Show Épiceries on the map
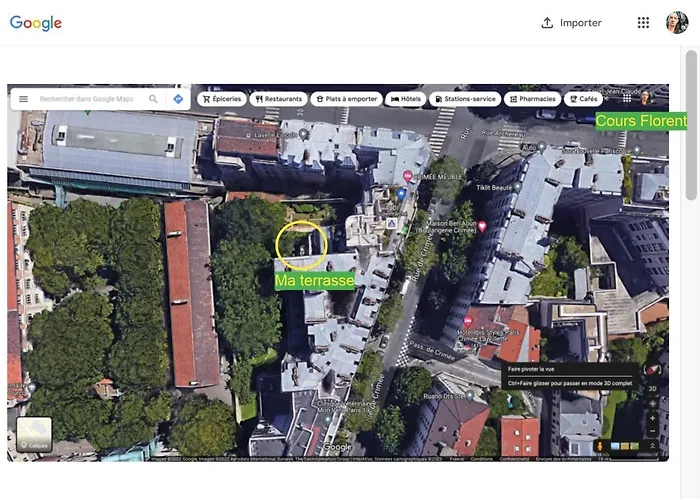Image resolution: width=700 pixels, height=500 pixels. point(221,99)
